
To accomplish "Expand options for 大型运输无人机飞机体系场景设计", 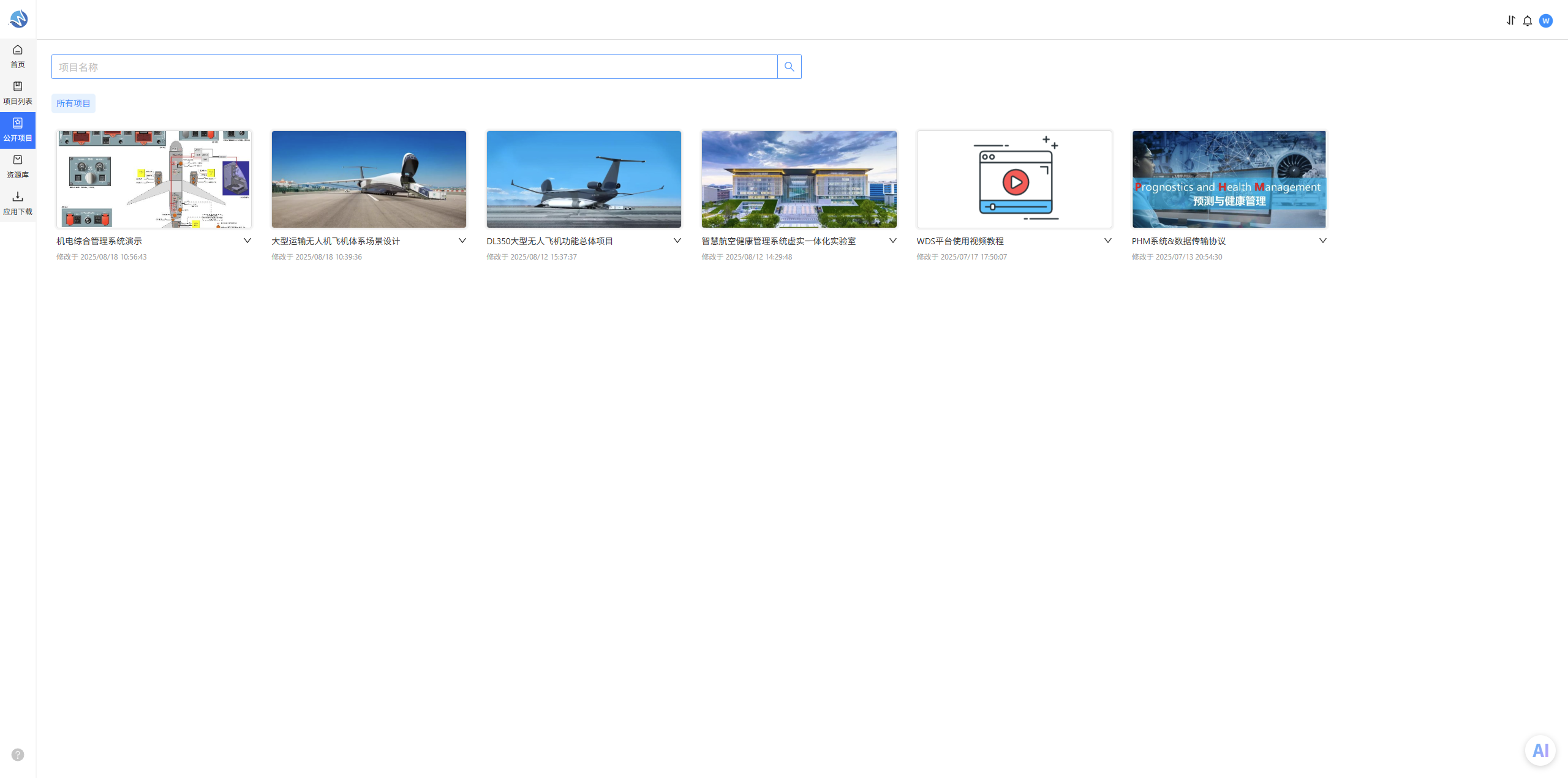I will (x=462, y=241).
